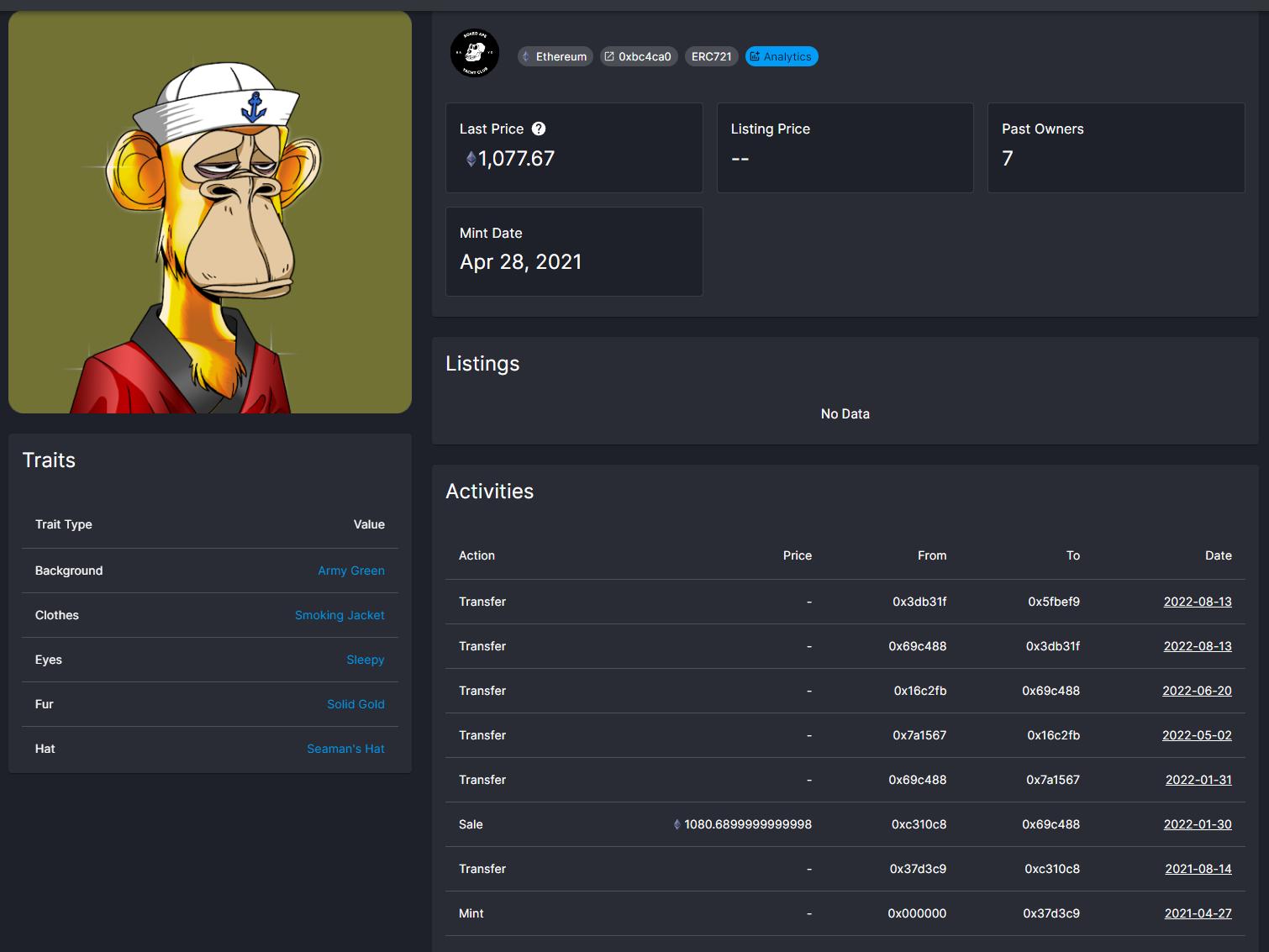This screenshot has width=1269, height=952.
Task: Open the 2021-04-27 mint date link
Action: [x=1198, y=913]
